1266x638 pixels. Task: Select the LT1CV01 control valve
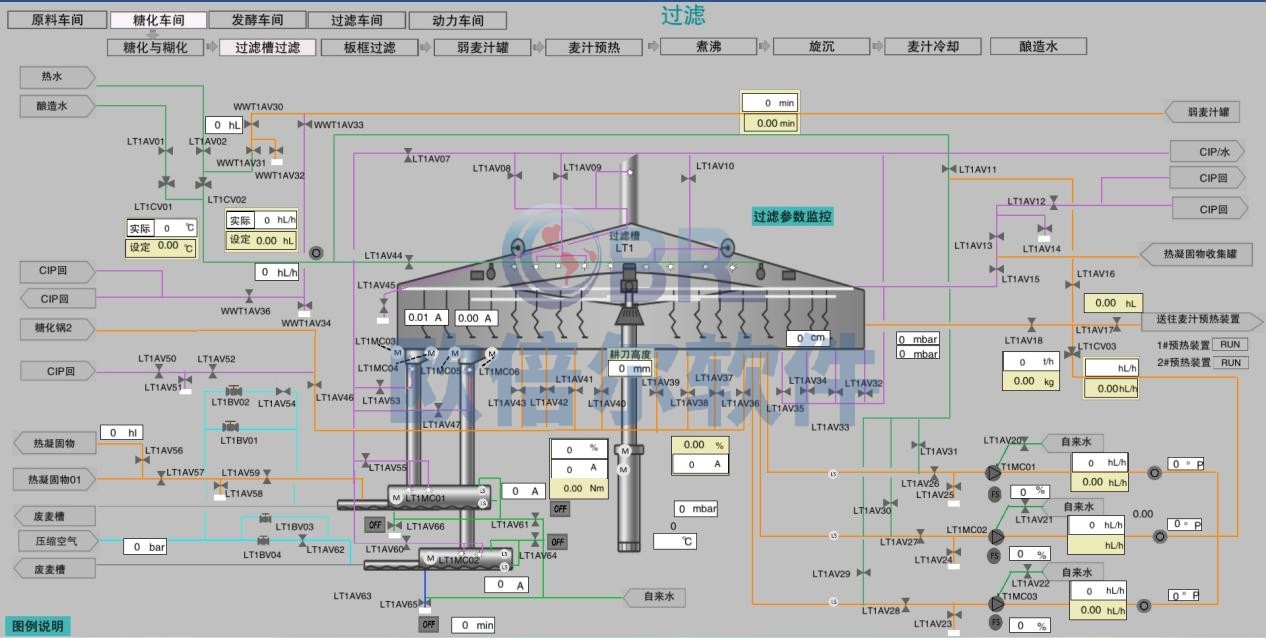[164, 184]
